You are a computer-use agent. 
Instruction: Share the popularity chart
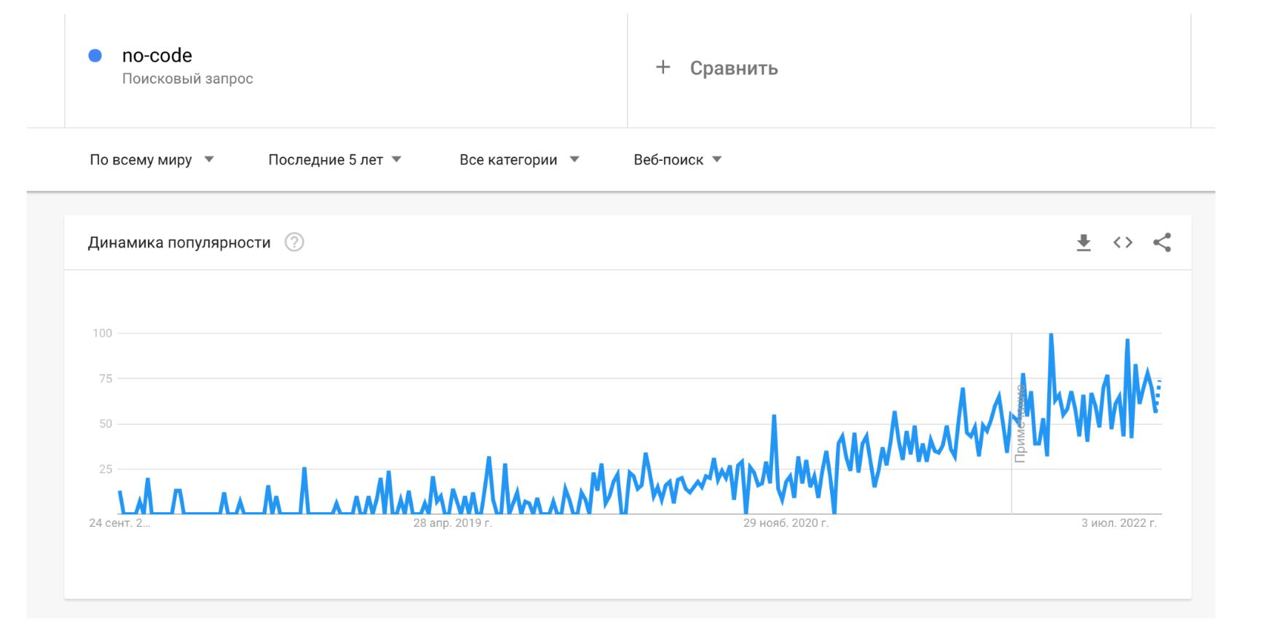1161,242
